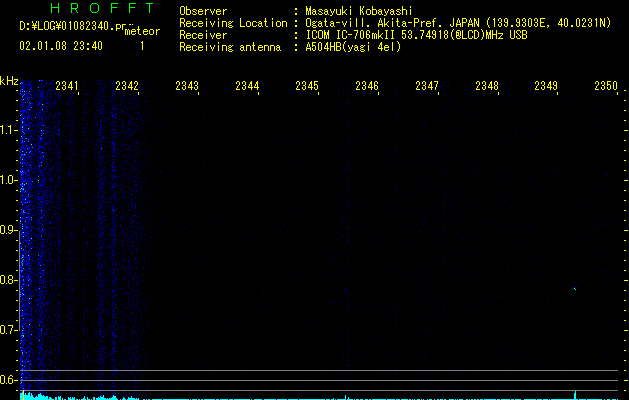The image size is (629, 400).
Task: Click the 0.8 kHz axis label
Action: (8, 280)
